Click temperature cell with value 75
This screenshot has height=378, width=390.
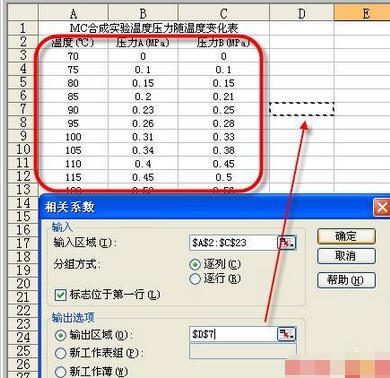pos(73,69)
